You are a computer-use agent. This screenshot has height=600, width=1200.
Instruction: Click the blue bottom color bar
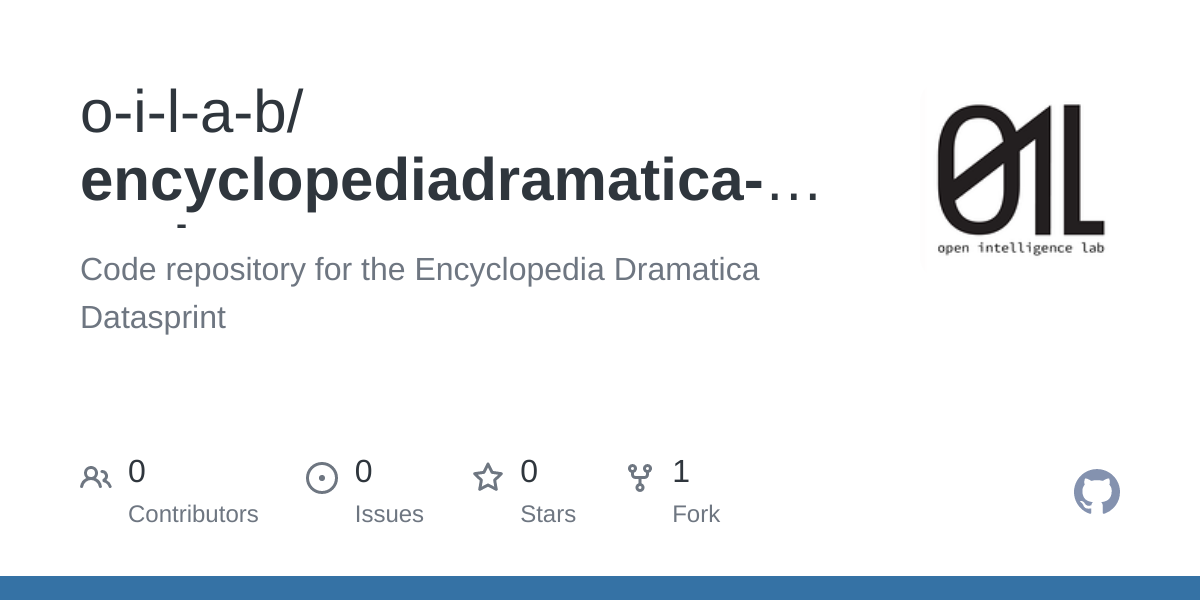[600, 588]
